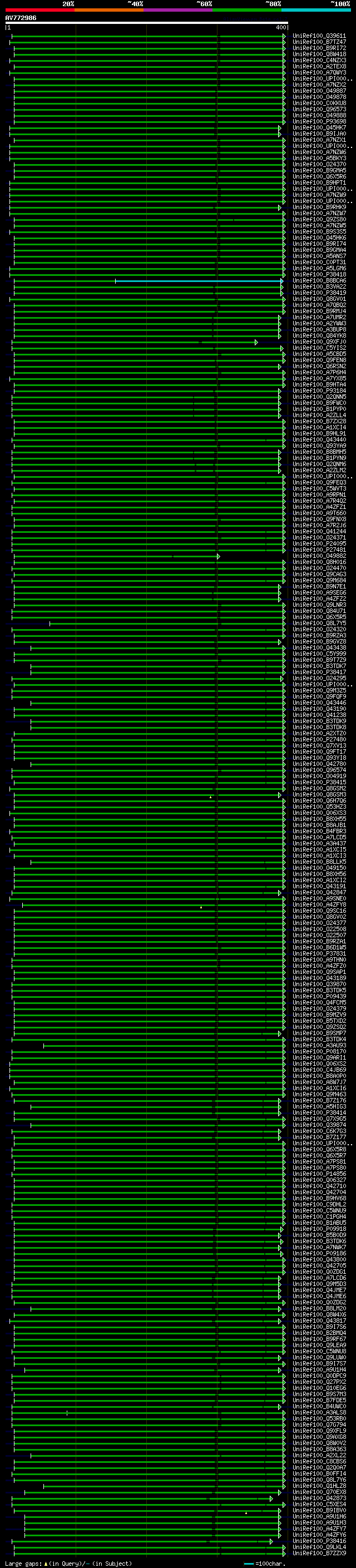Select label UniRef100_Q96573

pyautogui.click(x=319, y=109)
